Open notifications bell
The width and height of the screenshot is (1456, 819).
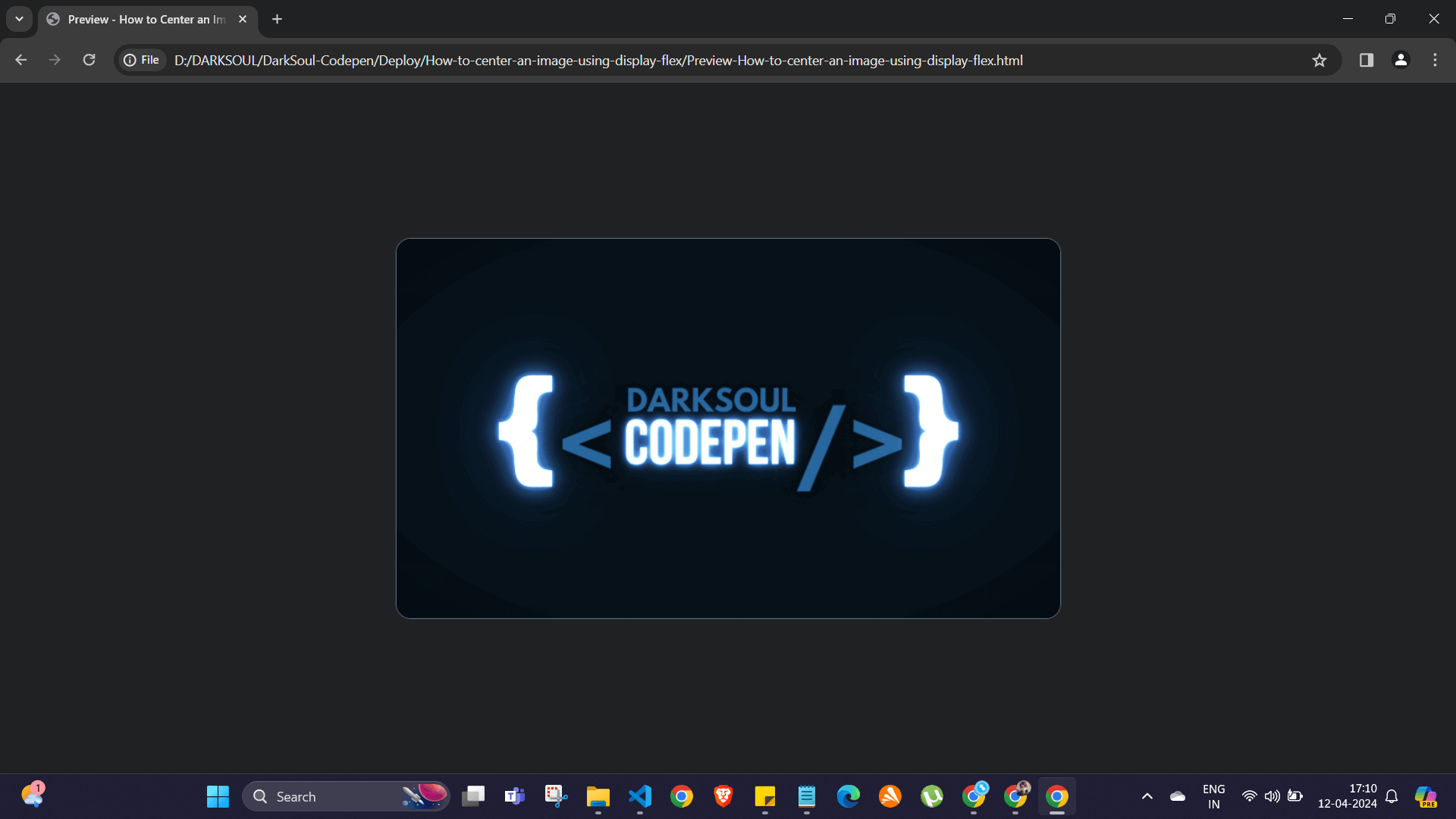click(1392, 796)
